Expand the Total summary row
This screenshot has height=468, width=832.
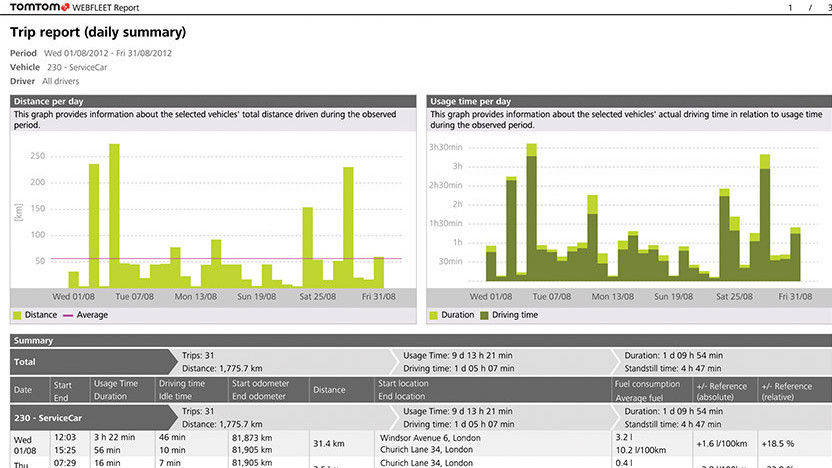(x=24, y=362)
